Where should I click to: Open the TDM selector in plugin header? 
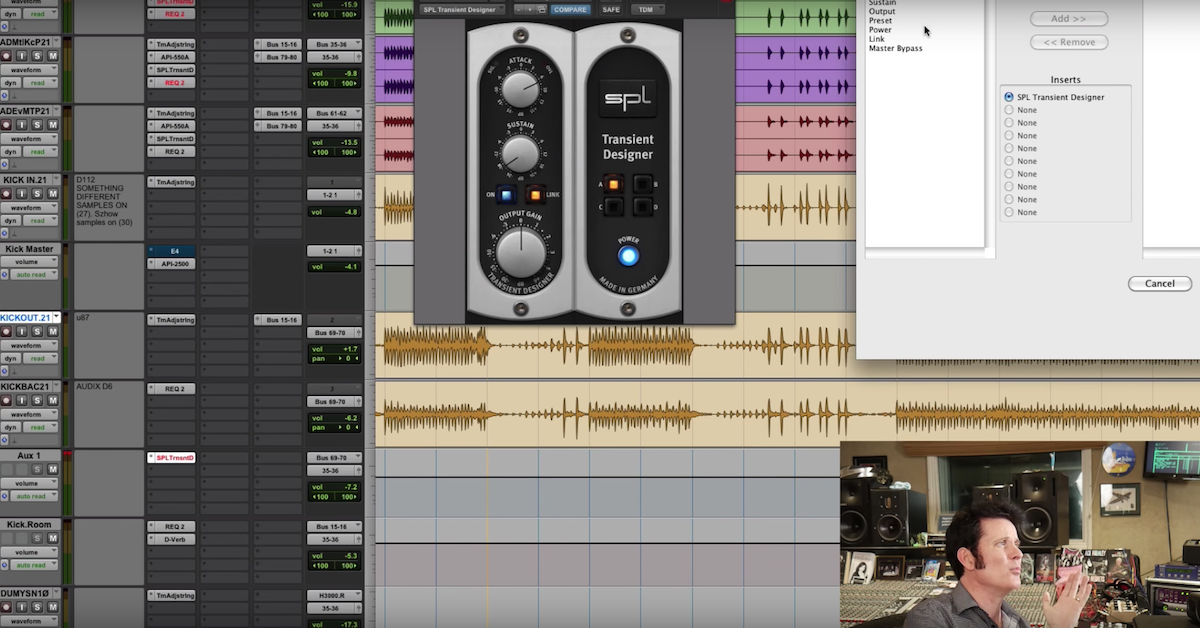647,10
